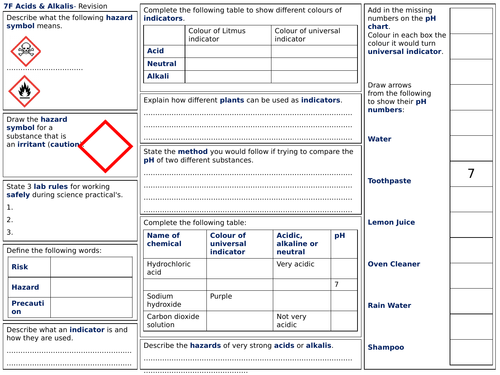Screen dimensions: 500x375
Task: Click the 'Rain Water' label
Action: point(389,305)
